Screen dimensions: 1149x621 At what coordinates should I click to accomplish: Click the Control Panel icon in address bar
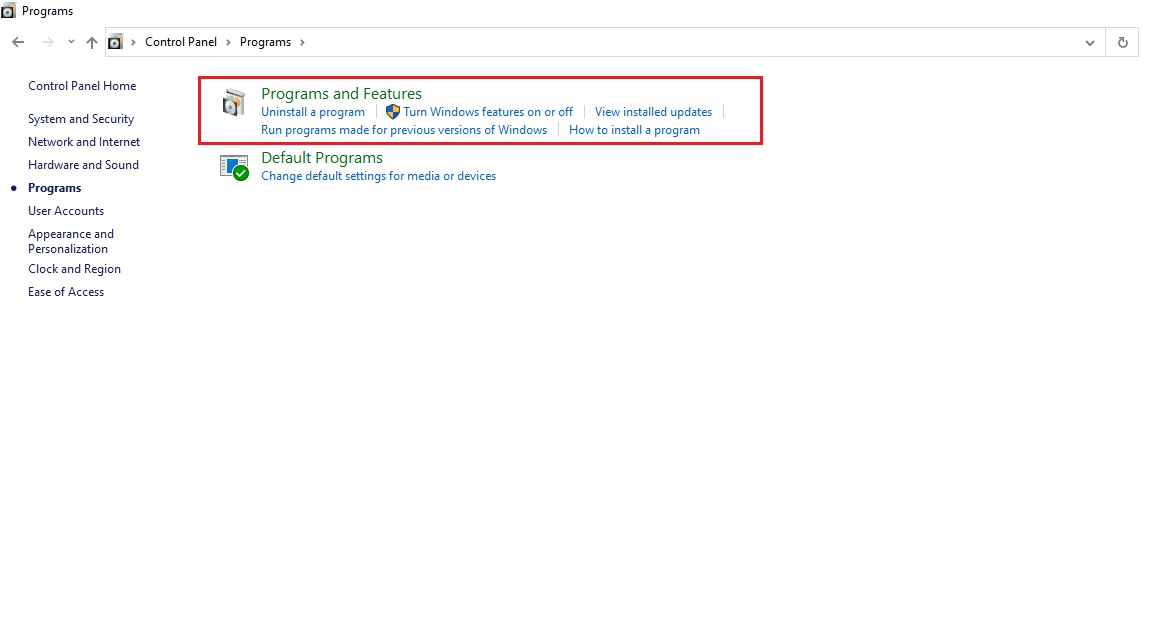(x=115, y=43)
